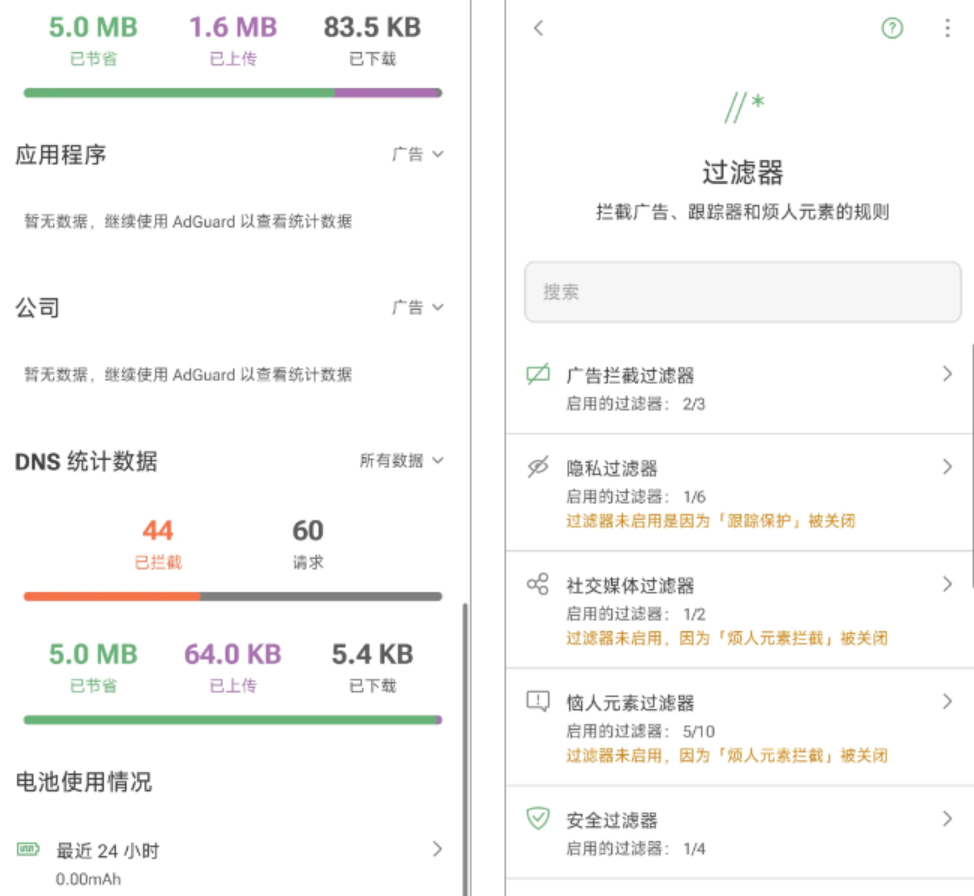Click 启用的过滤器: 5/10 text

640,731
